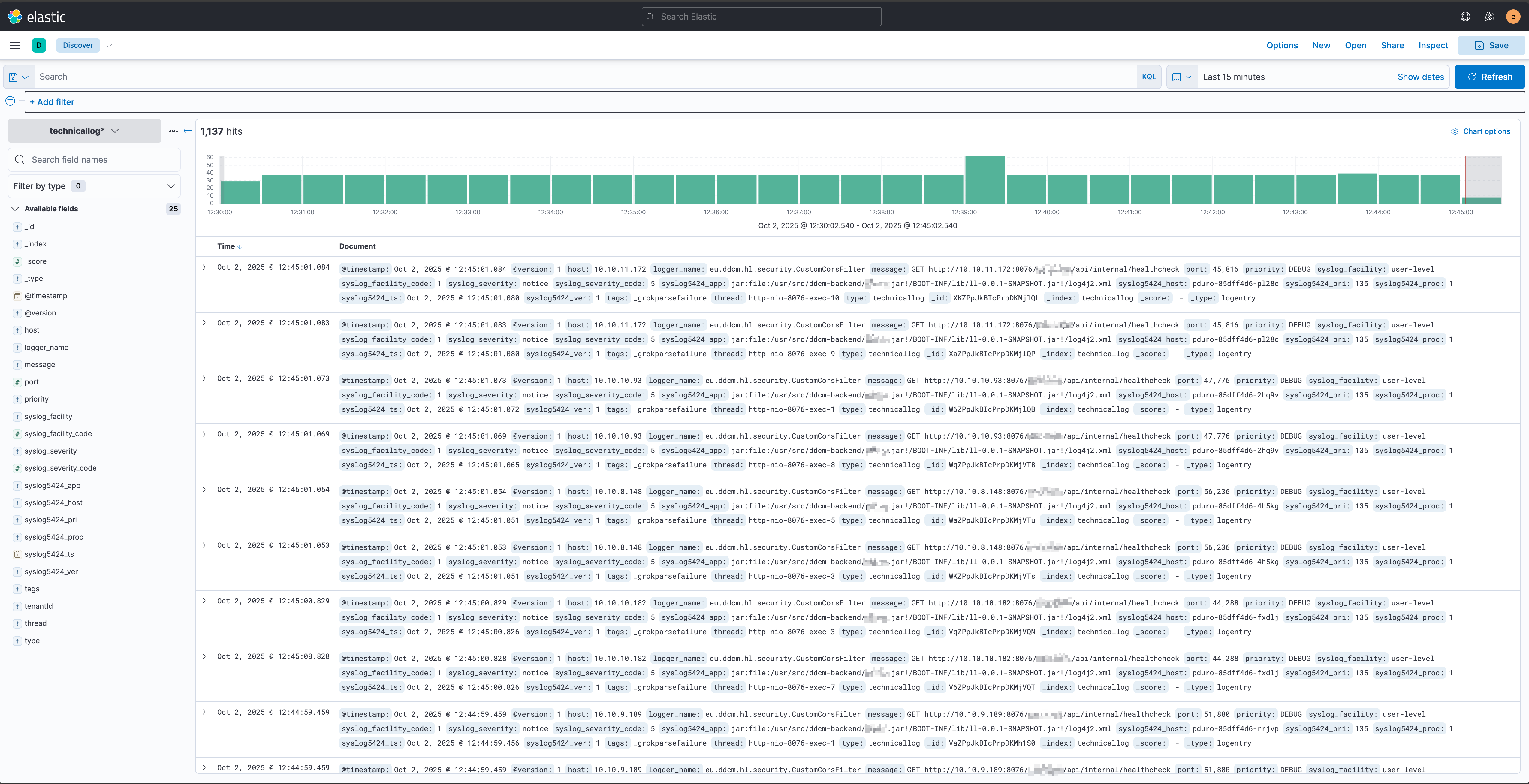
Task: Focus the KQL query Search input
Action: (585, 77)
